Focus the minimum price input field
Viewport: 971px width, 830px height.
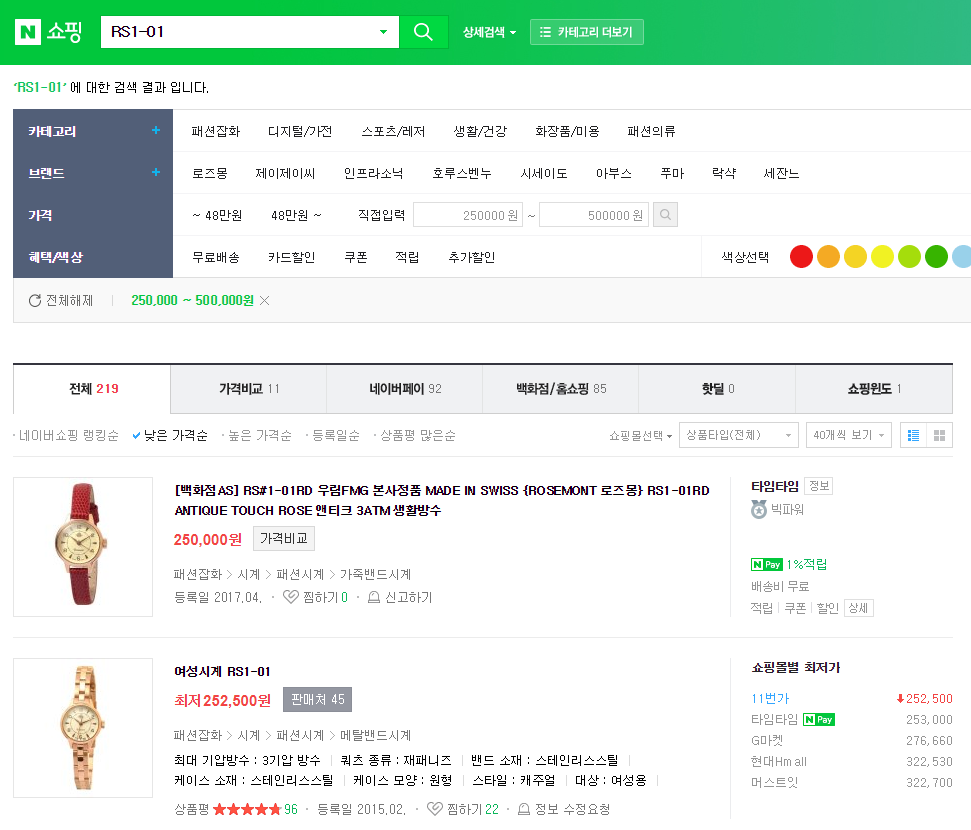pos(468,215)
